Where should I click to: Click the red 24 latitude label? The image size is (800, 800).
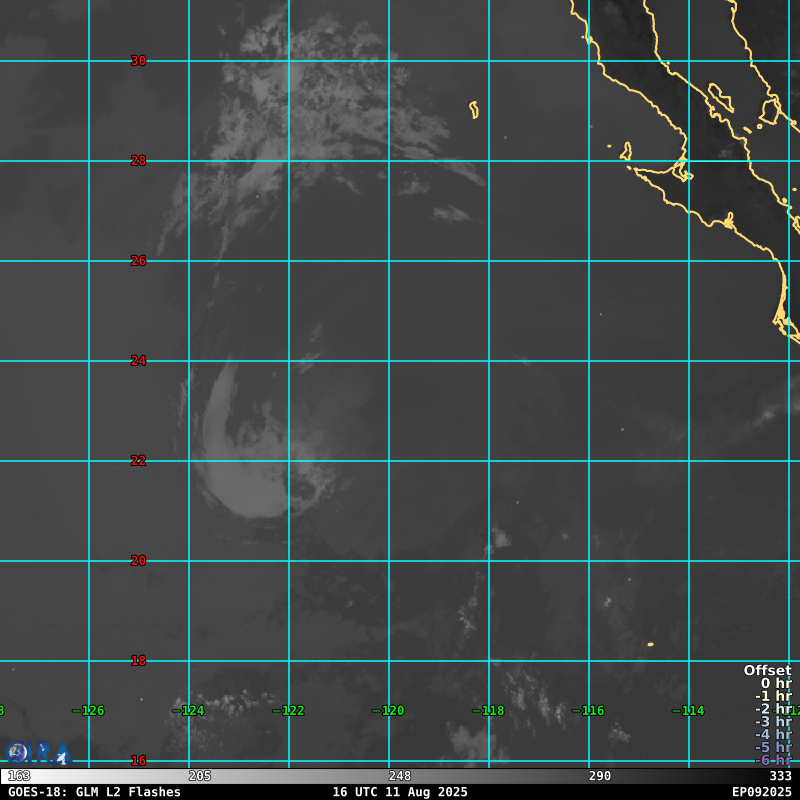pos(138,361)
